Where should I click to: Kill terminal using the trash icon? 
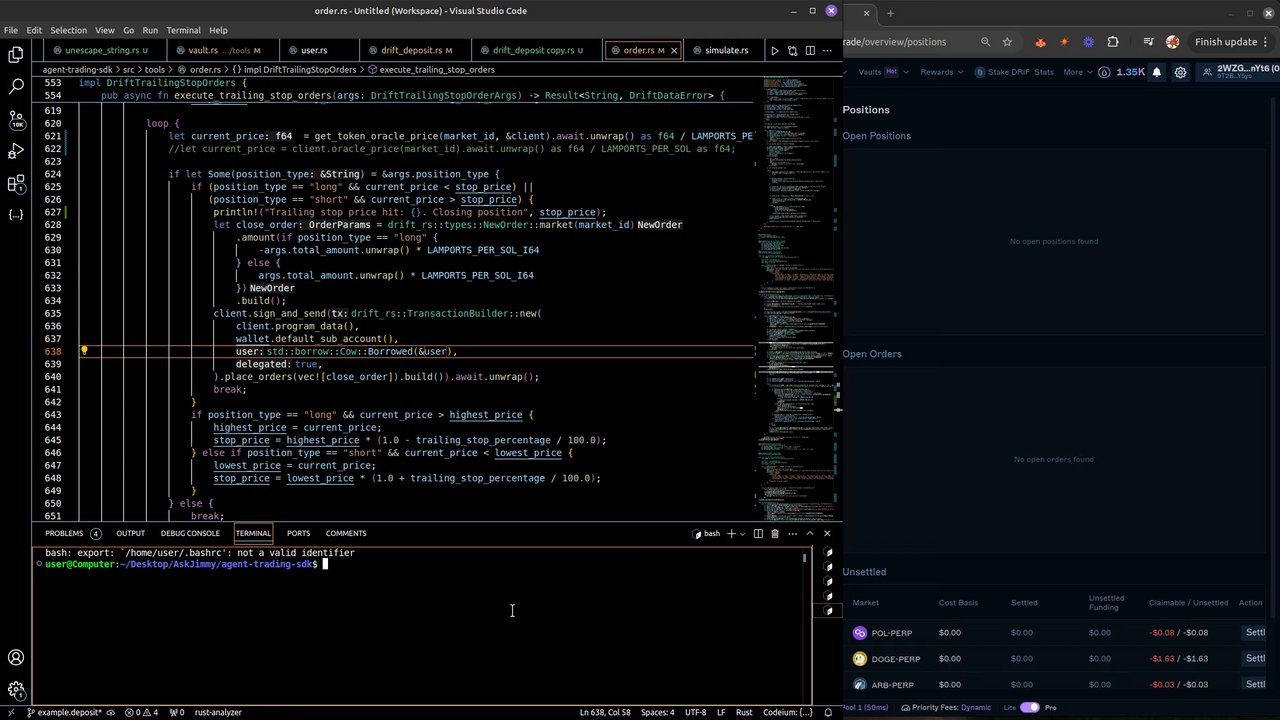(775, 533)
